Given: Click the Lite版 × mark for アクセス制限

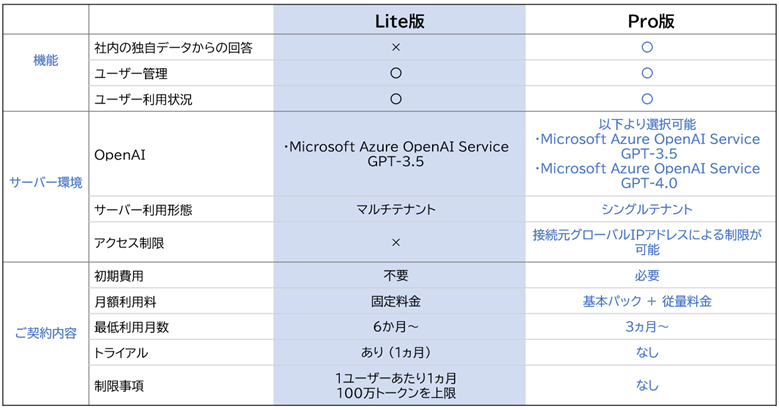Looking at the screenshot, I should click(396, 242).
